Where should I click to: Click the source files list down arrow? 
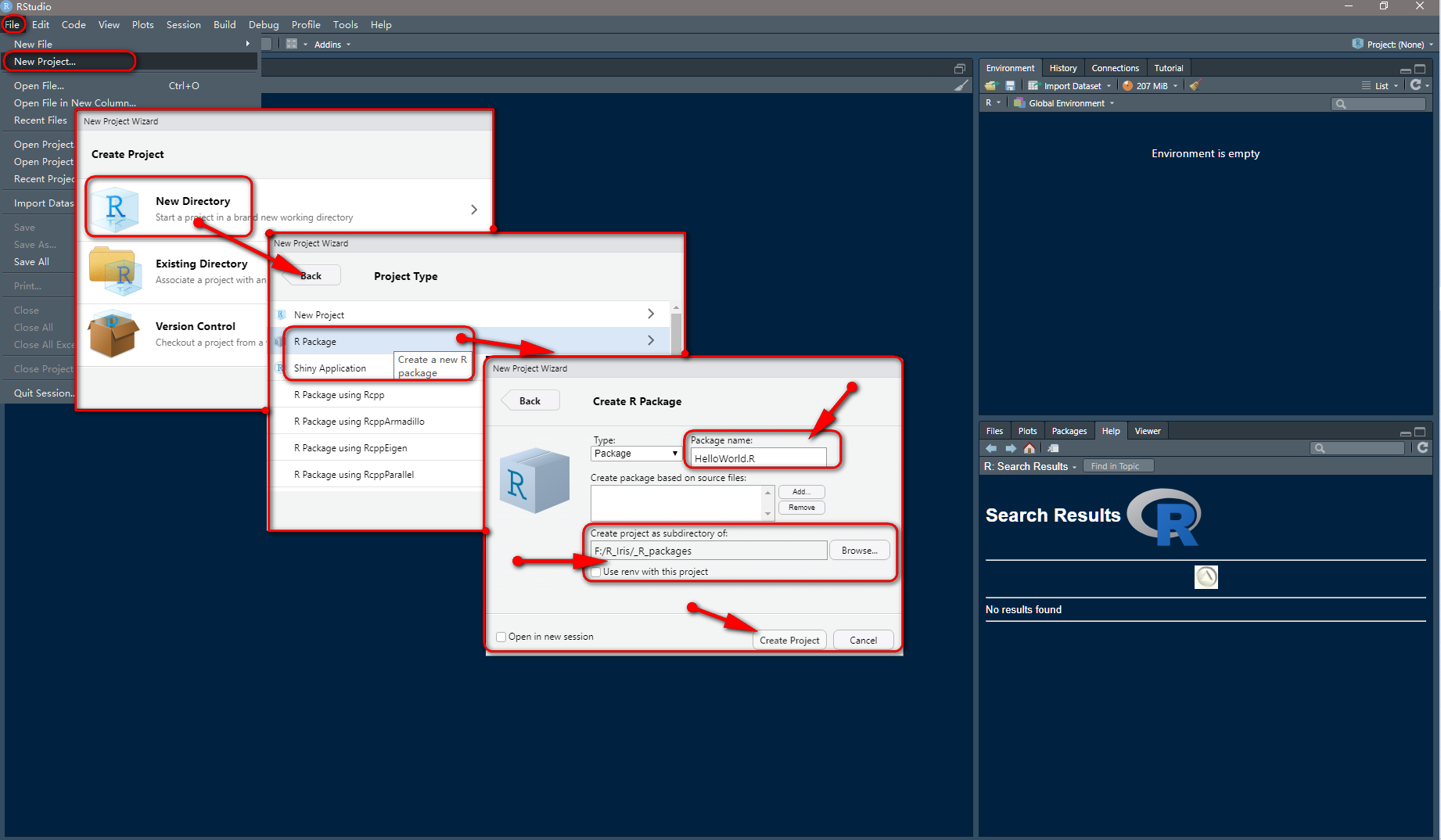[768, 514]
